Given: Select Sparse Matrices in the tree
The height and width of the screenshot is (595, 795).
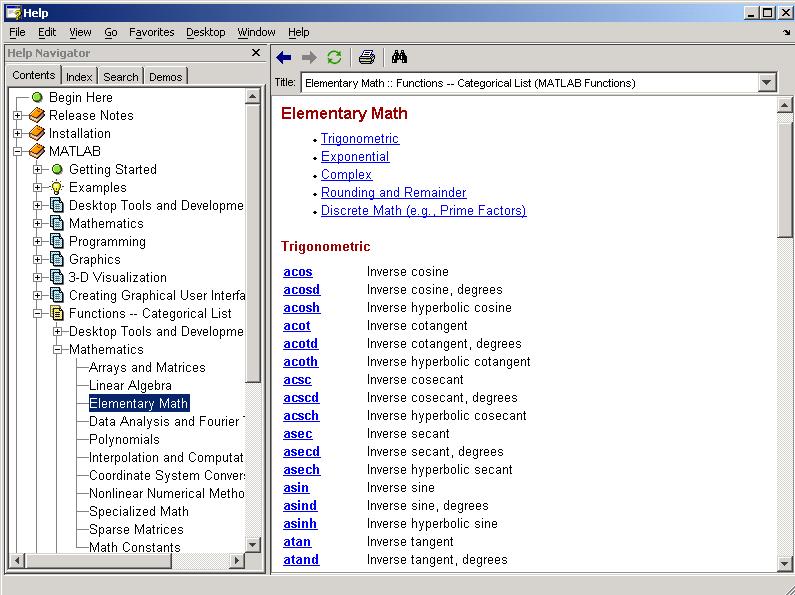Looking at the screenshot, I should coord(136,530).
